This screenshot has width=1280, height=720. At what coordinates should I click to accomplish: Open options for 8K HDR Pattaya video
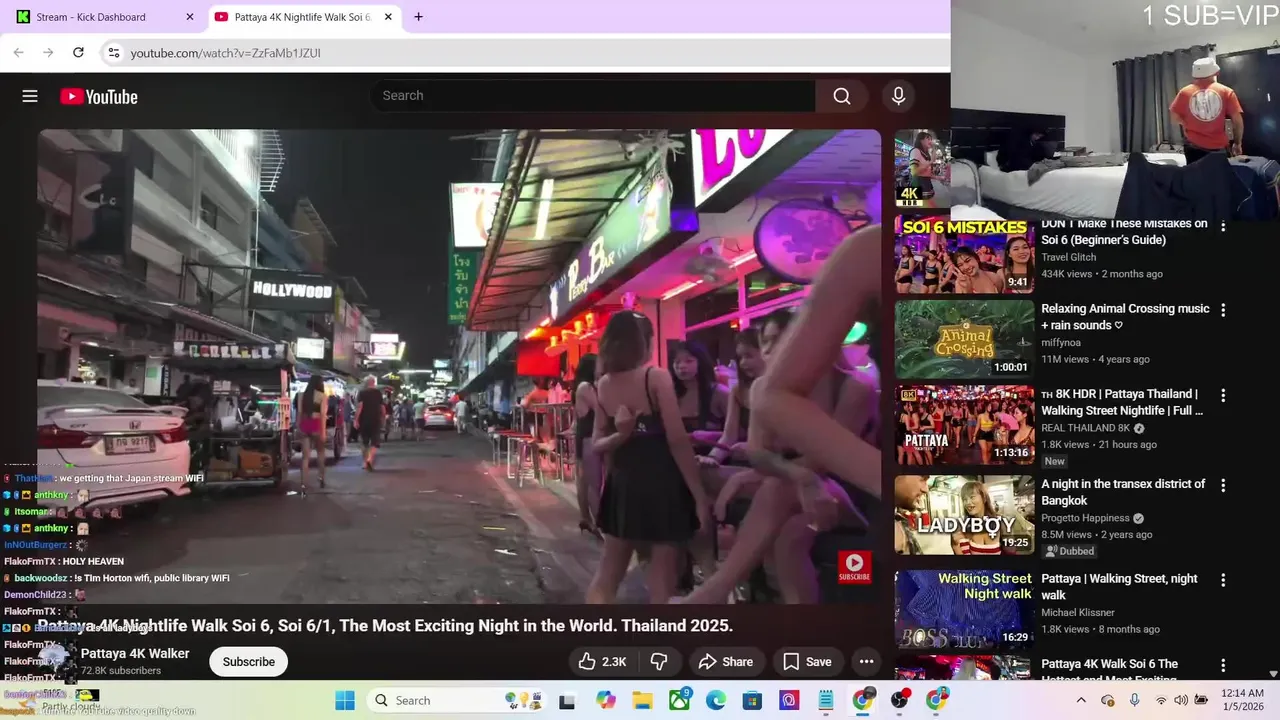point(1222,396)
